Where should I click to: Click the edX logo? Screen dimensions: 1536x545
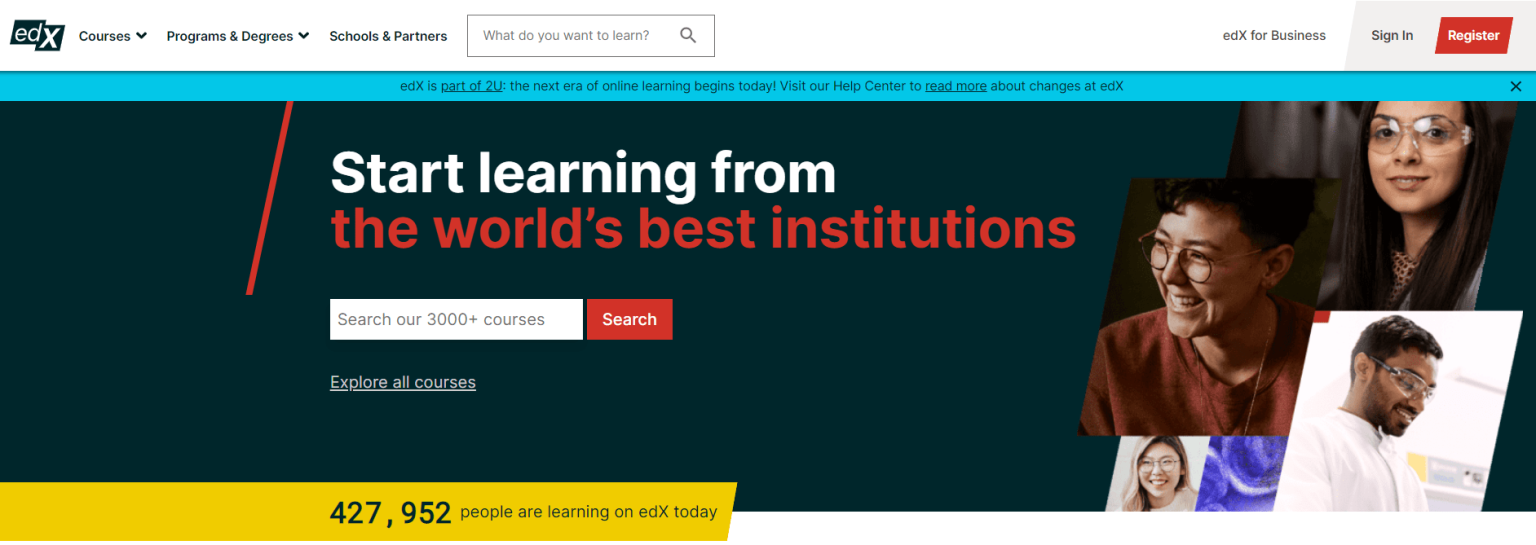pyautogui.click(x=37, y=36)
